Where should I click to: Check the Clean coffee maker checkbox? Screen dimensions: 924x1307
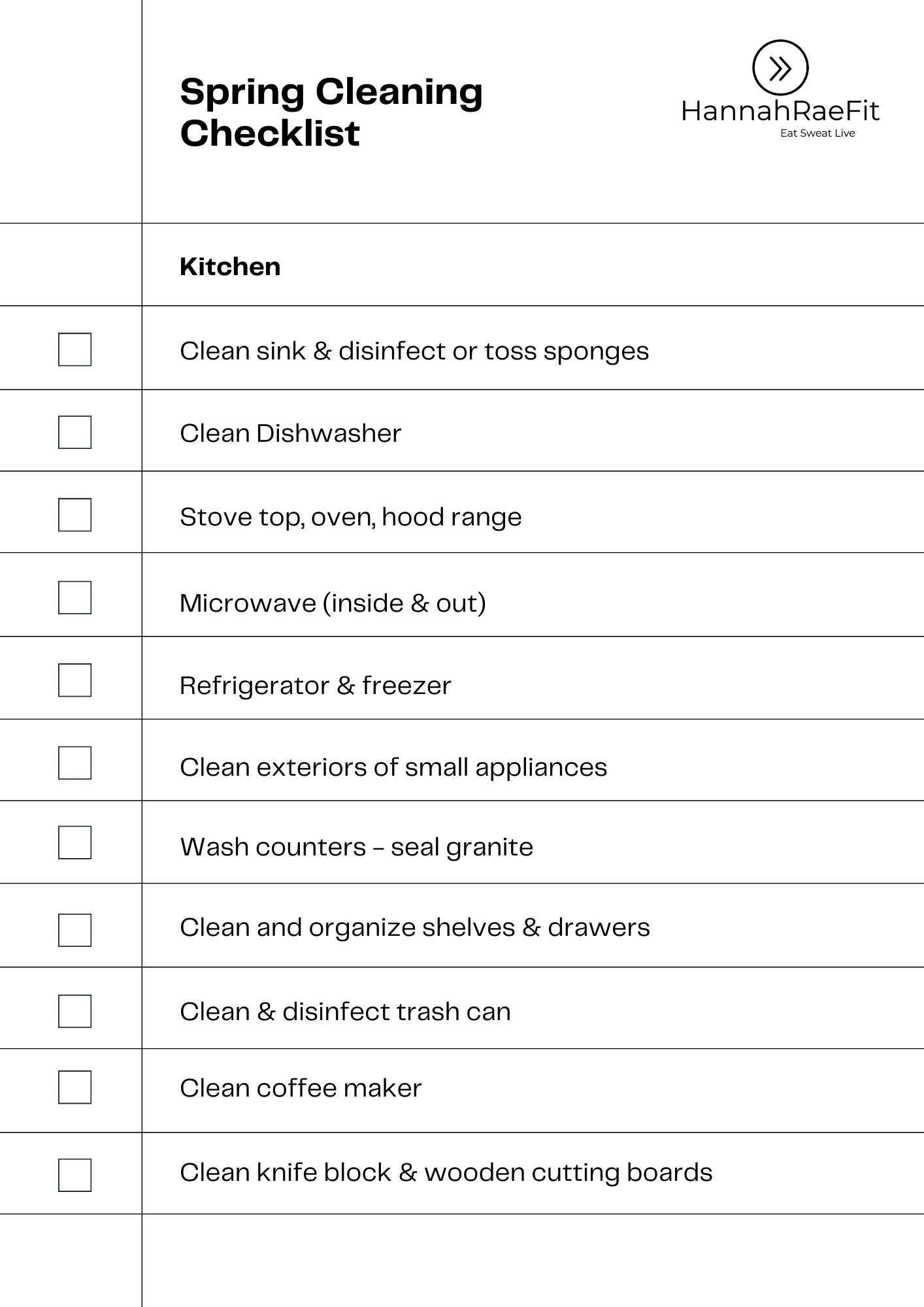pyautogui.click(x=74, y=1087)
